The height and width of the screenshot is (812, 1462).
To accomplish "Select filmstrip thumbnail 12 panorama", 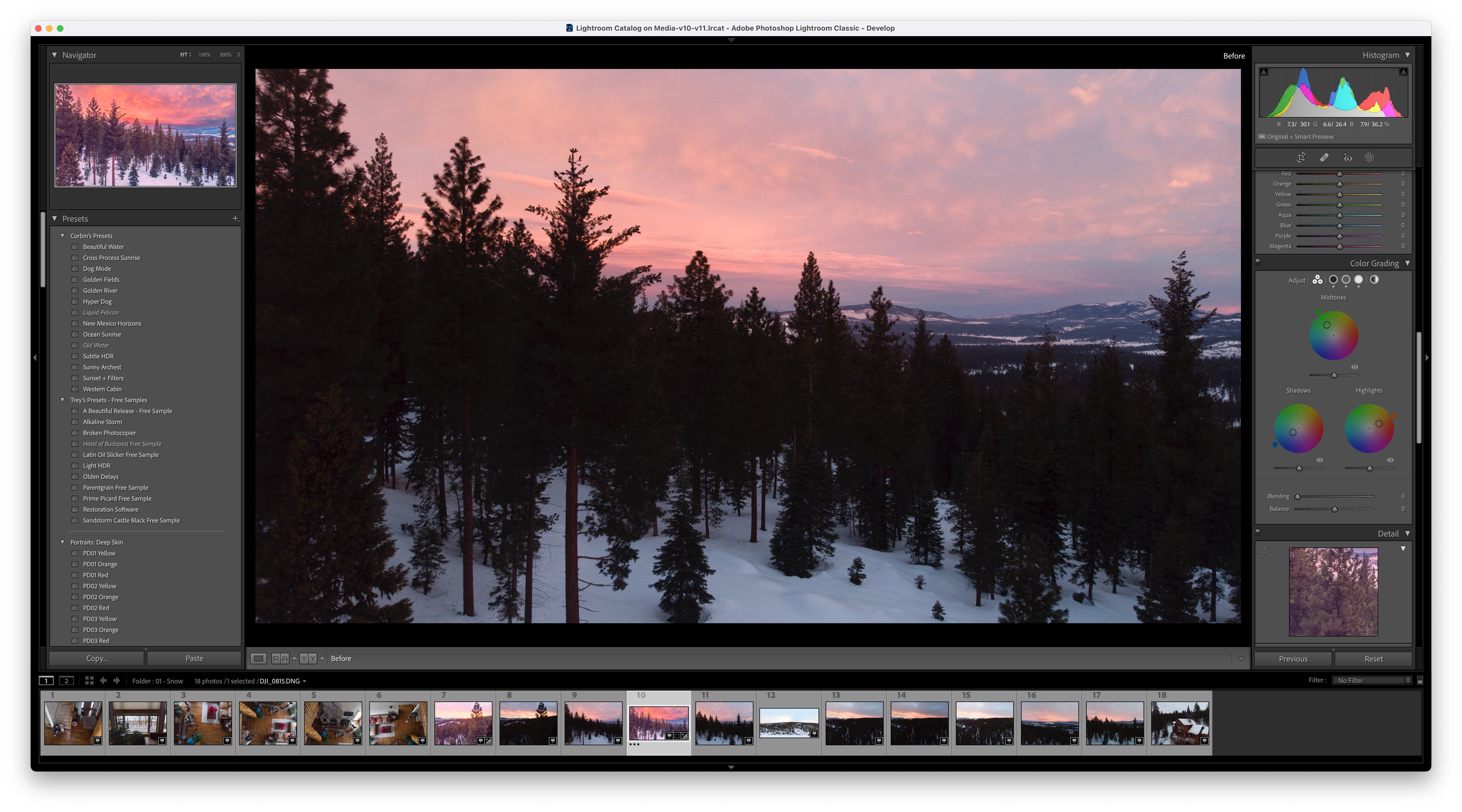I will pos(789,723).
